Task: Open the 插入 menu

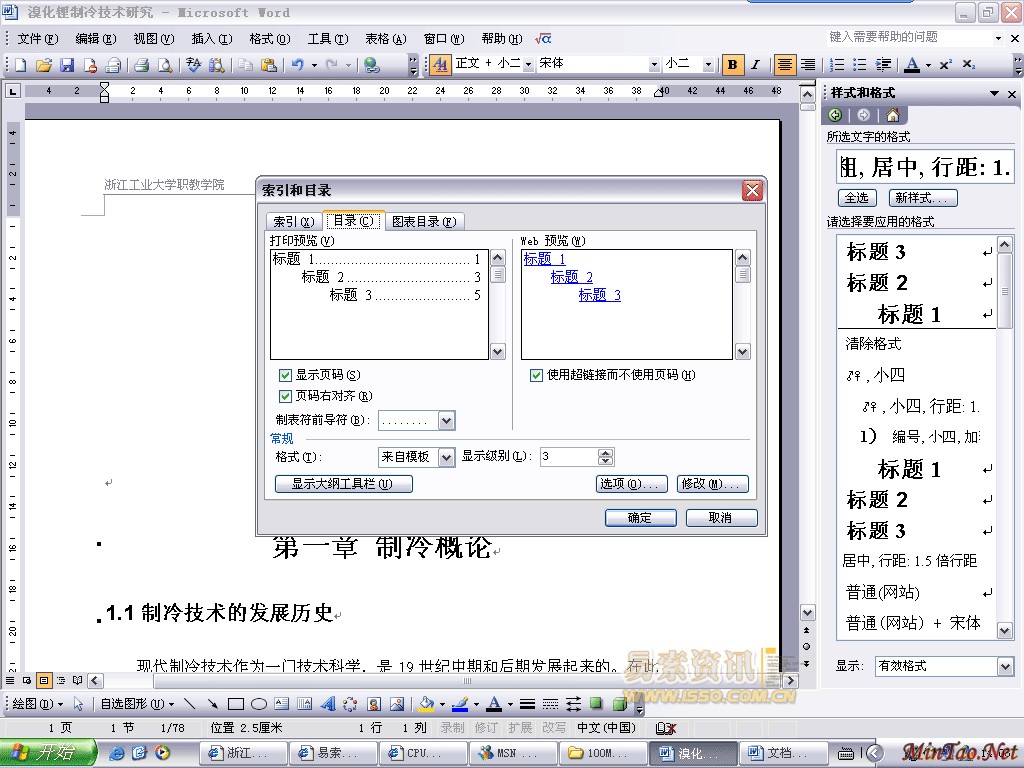Action: tap(211, 39)
